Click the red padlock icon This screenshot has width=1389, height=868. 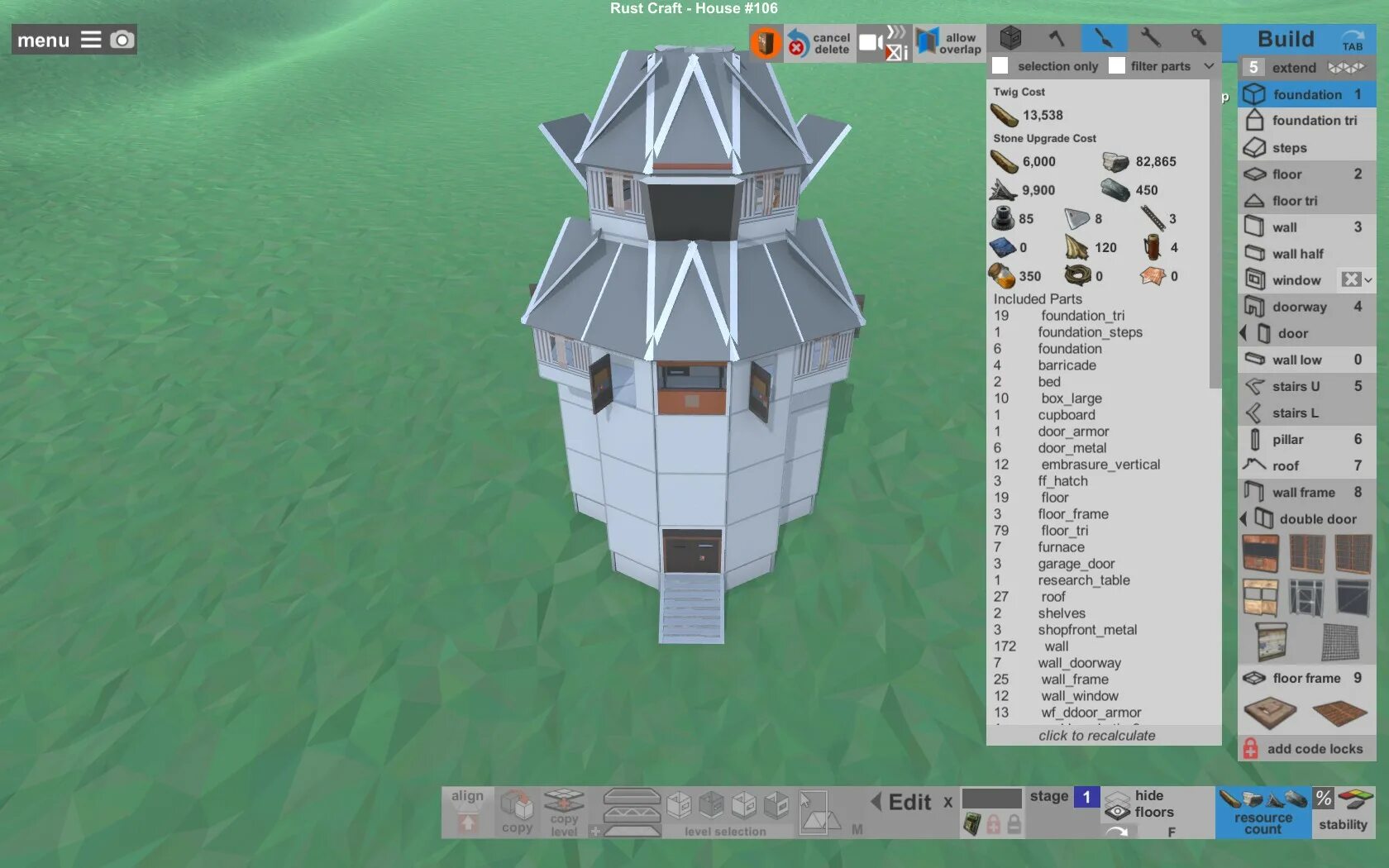(994, 824)
